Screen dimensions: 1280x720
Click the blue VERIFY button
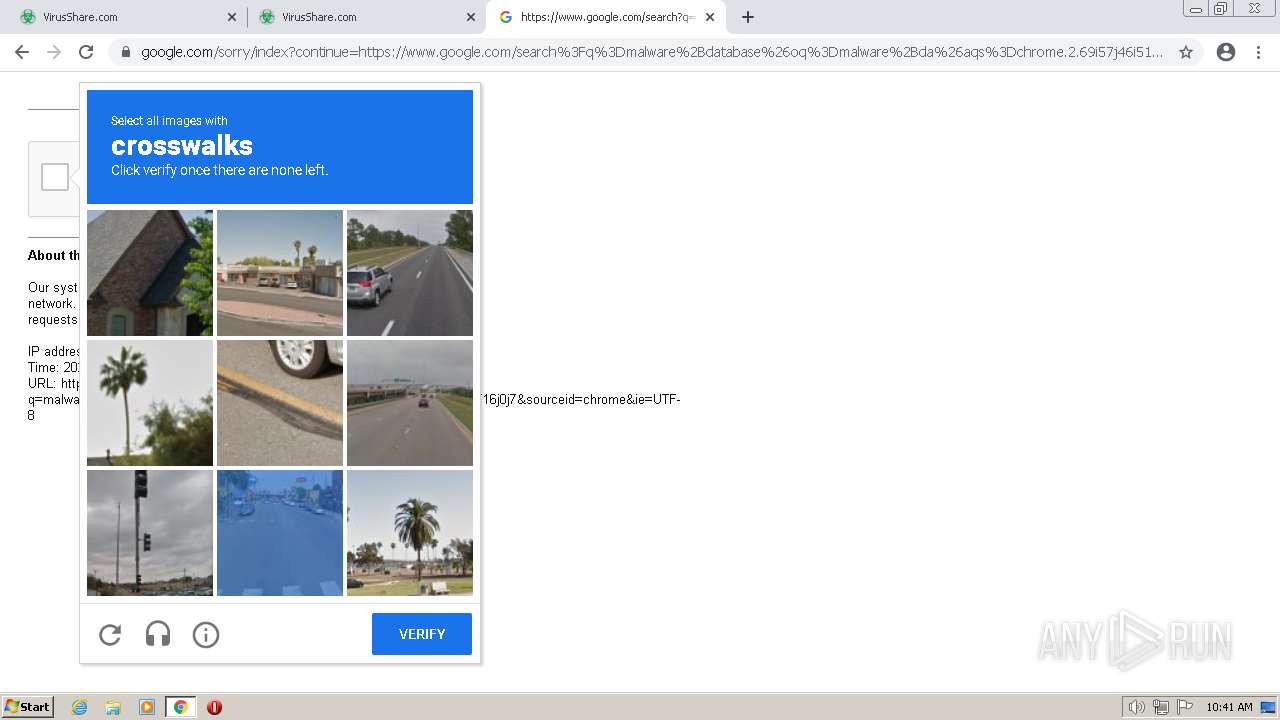coord(422,634)
